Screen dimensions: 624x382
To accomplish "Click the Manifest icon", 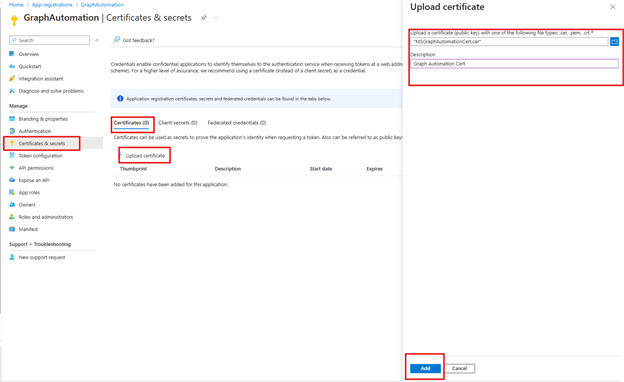I will [12, 229].
